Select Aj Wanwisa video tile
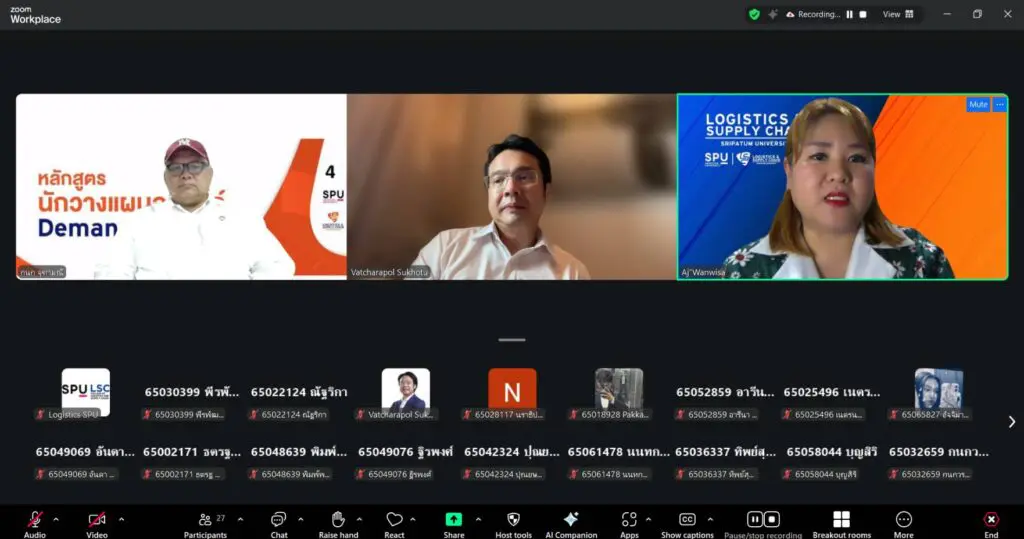The image size is (1024, 539). 842,187
